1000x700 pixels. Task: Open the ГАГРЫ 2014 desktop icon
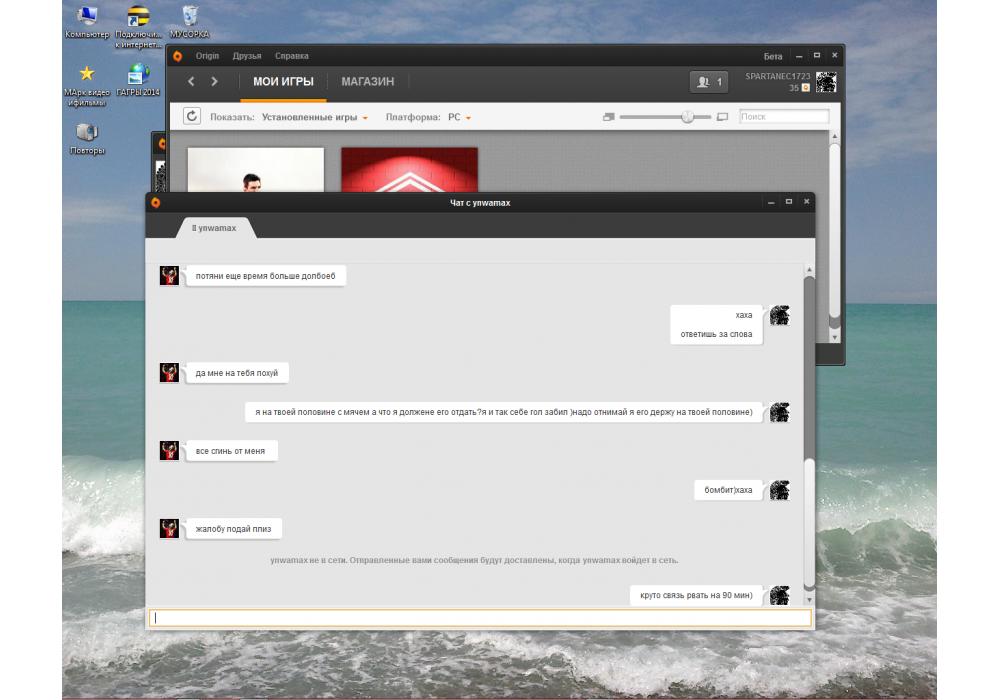[x=138, y=80]
